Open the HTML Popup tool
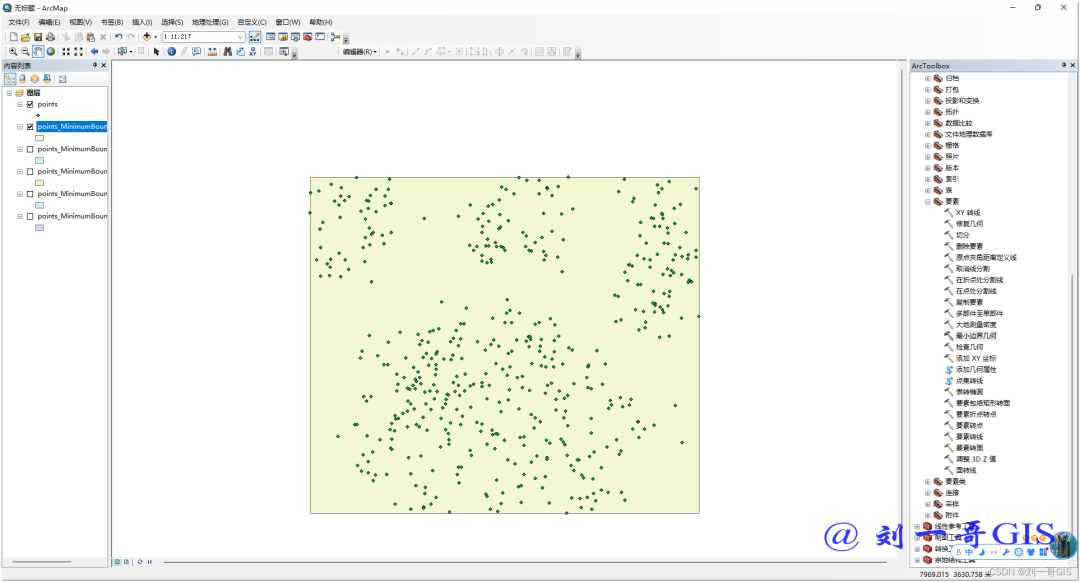This screenshot has width=1080, height=582. pos(196,52)
